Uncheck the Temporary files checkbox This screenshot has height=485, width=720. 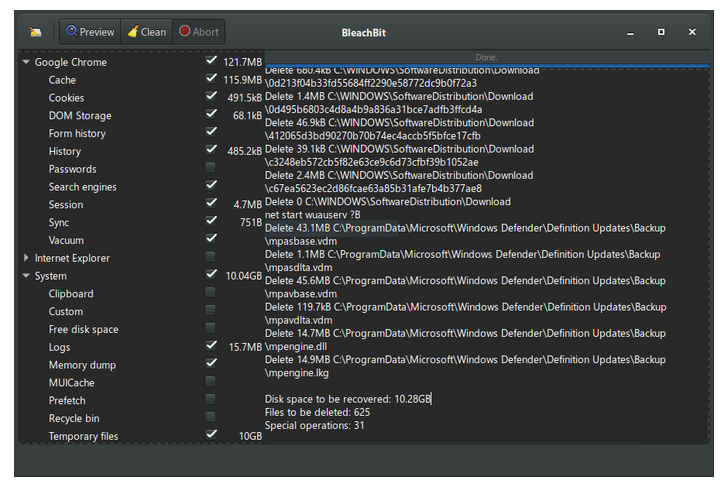tap(211, 434)
